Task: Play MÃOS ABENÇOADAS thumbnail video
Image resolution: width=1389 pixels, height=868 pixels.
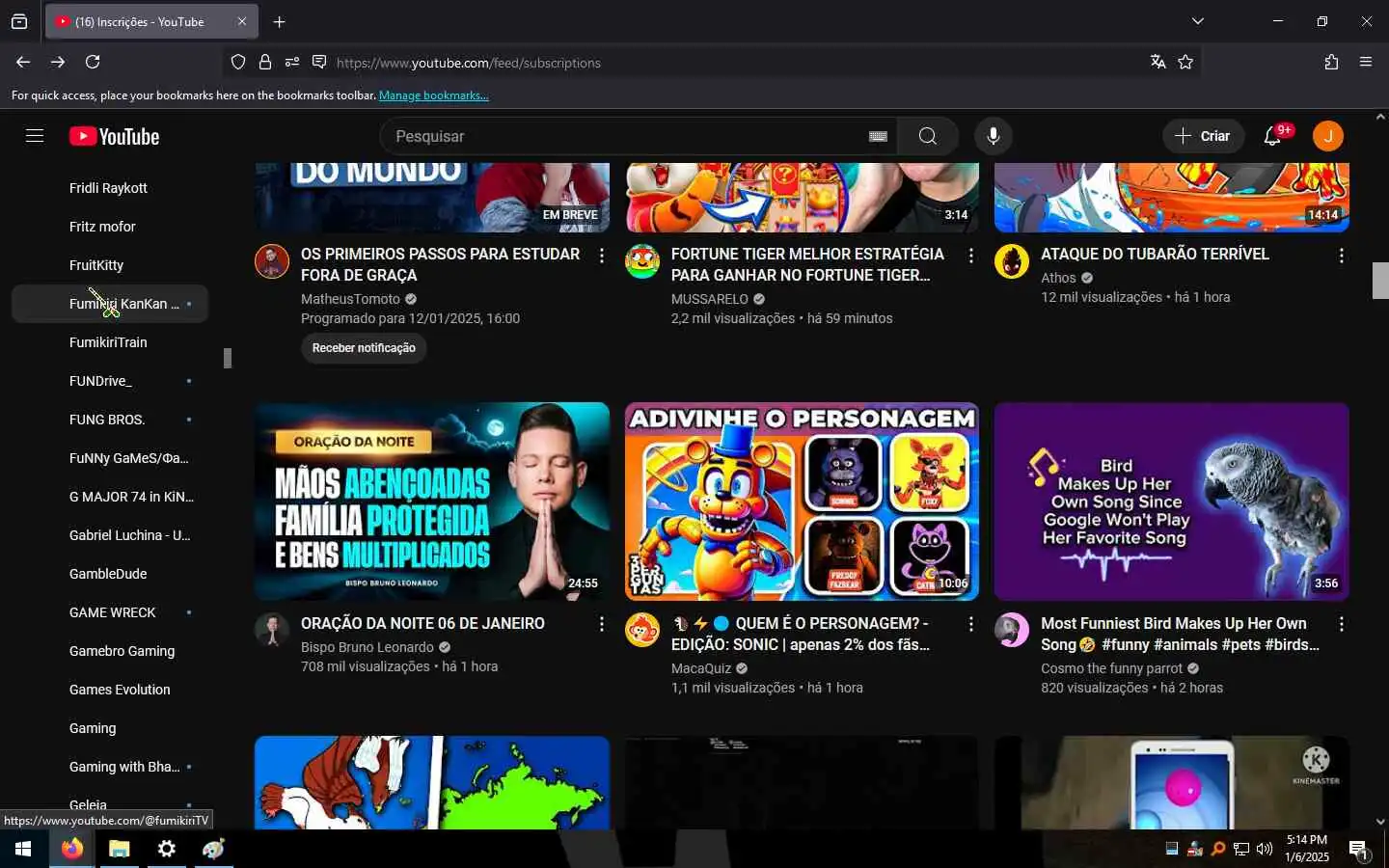Action: (432, 502)
